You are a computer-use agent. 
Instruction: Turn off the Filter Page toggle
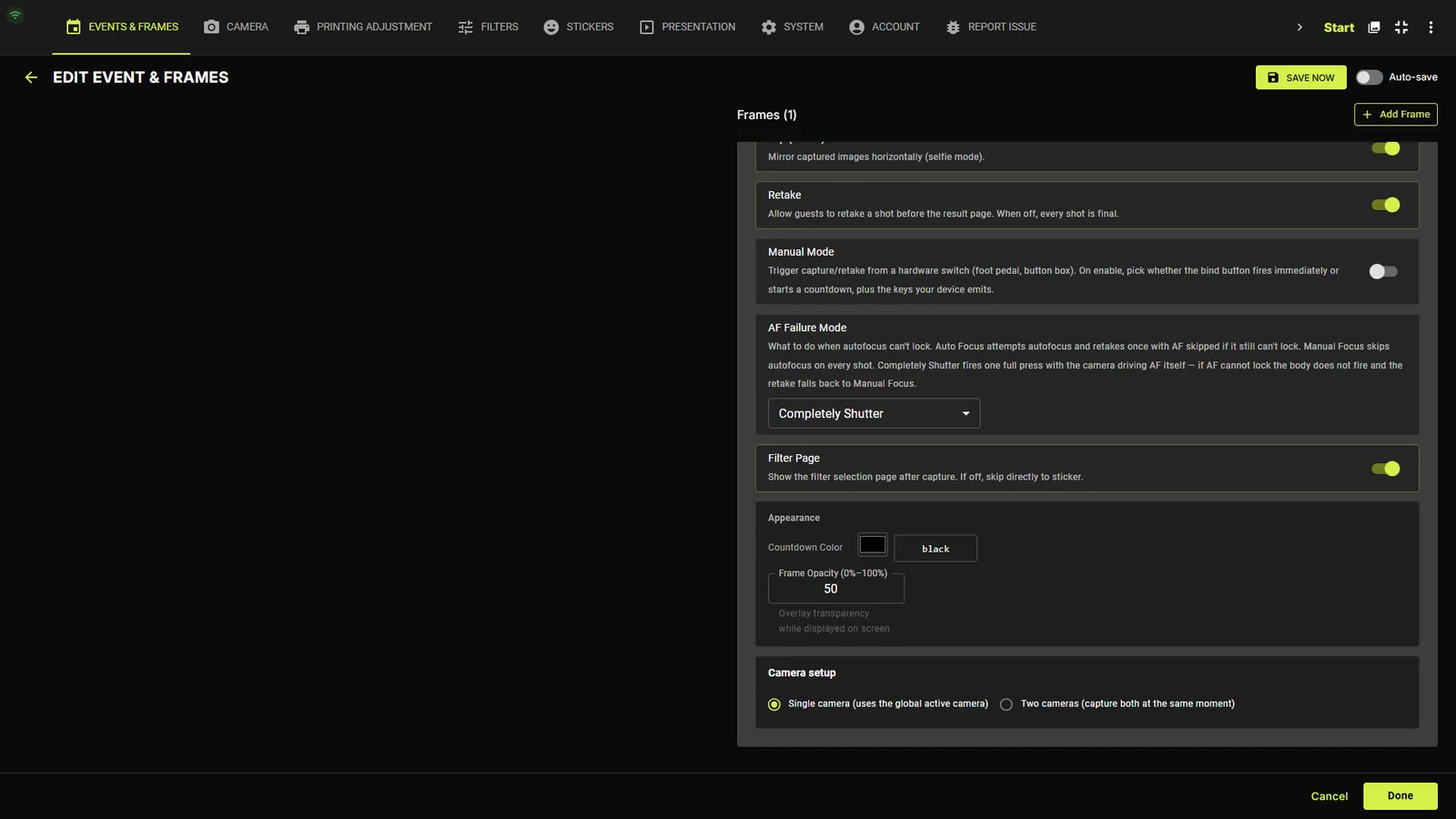(1386, 469)
